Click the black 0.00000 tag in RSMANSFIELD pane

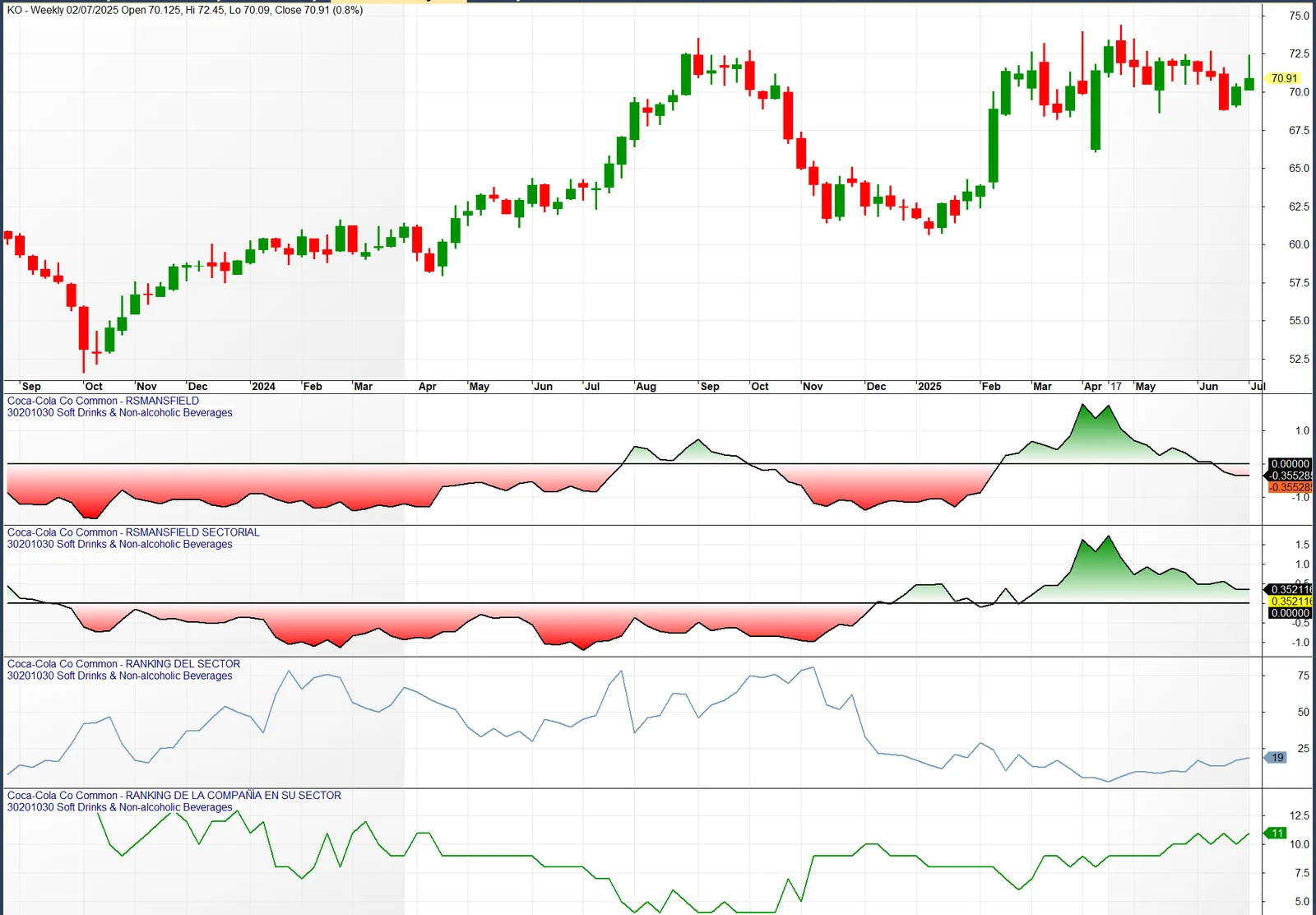click(1290, 464)
